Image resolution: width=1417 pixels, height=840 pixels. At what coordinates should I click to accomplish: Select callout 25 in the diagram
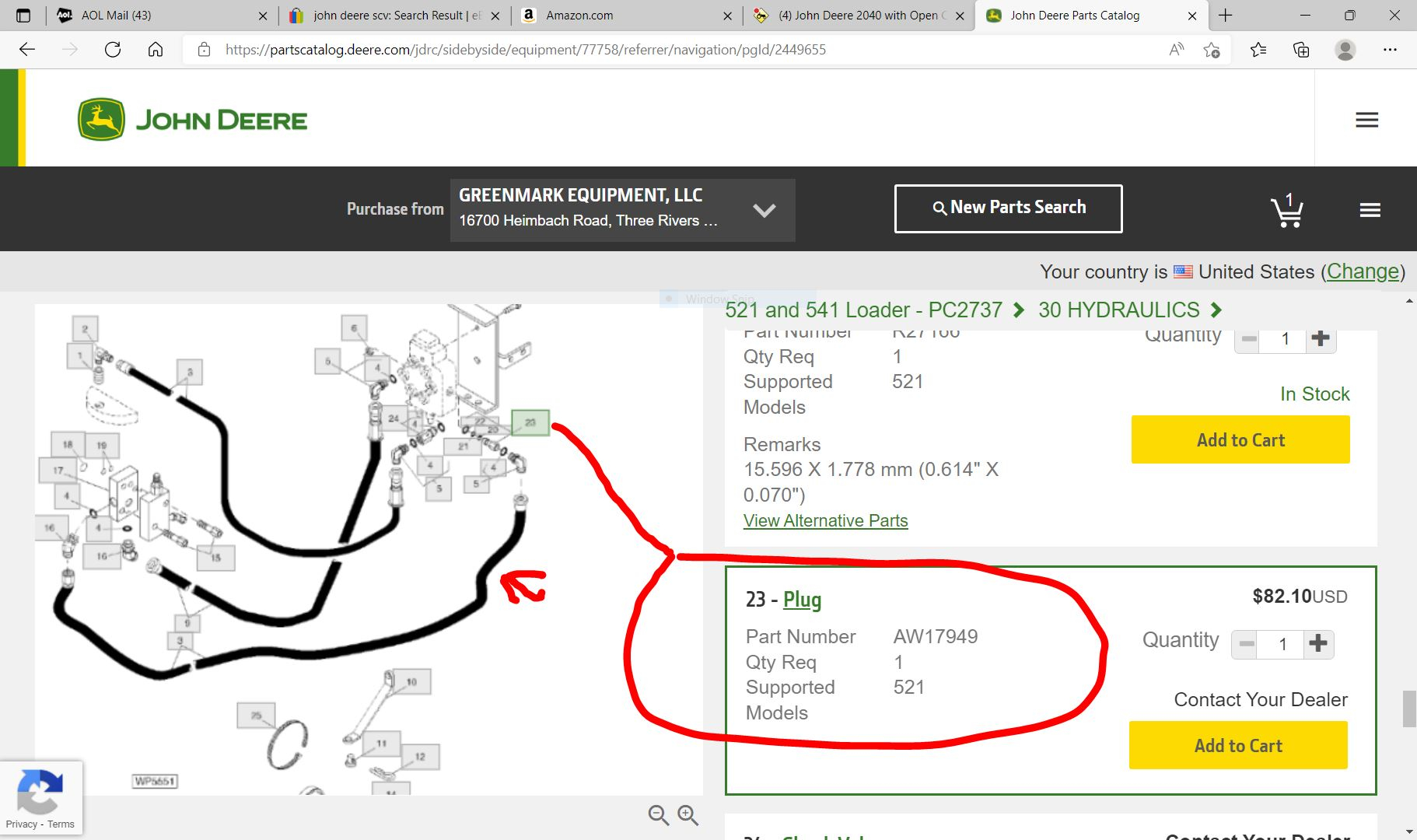click(x=256, y=715)
